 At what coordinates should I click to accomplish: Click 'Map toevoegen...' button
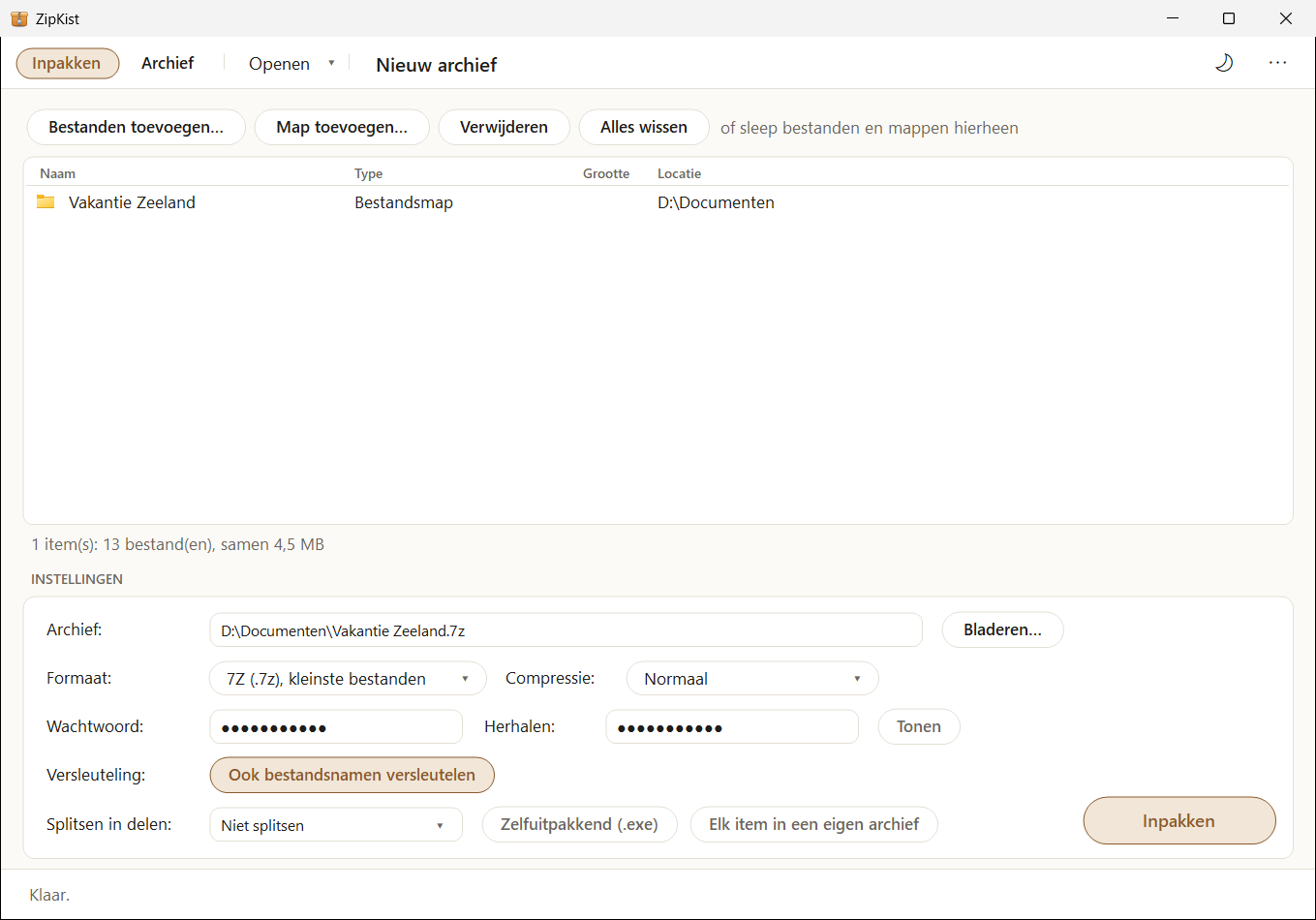[342, 127]
